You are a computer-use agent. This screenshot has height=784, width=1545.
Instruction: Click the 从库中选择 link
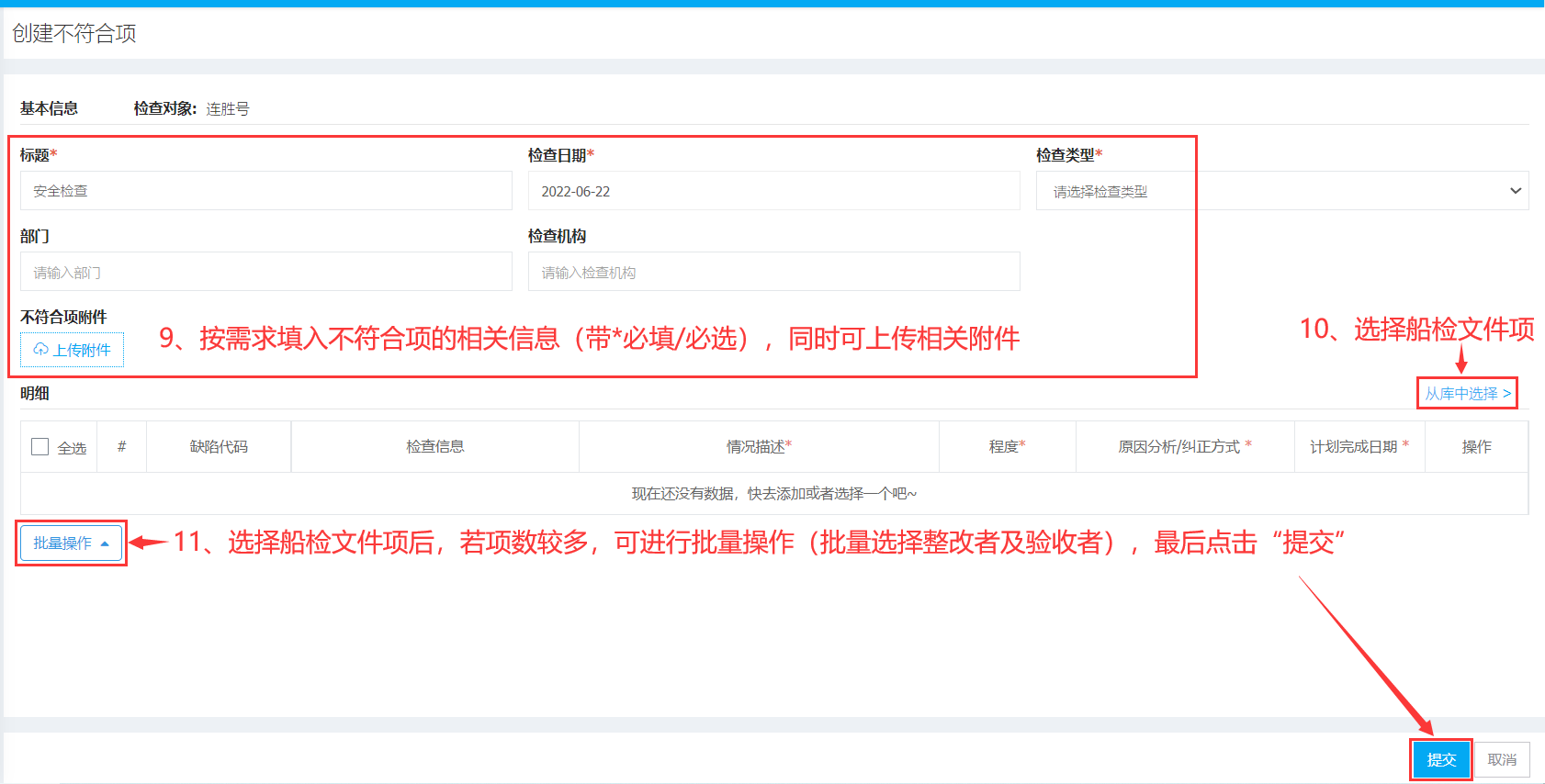click(x=1467, y=393)
